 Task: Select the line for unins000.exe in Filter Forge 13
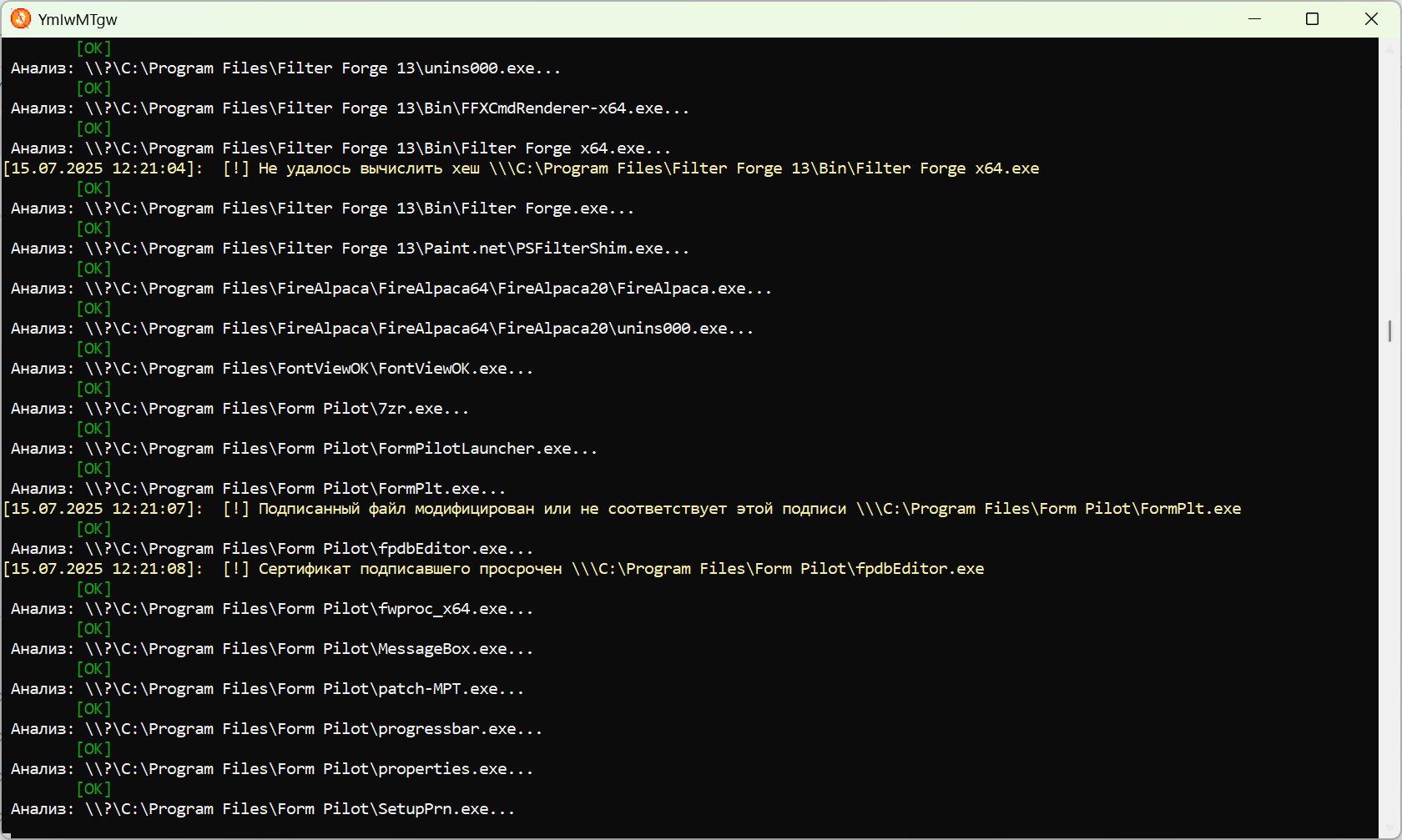point(285,68)
